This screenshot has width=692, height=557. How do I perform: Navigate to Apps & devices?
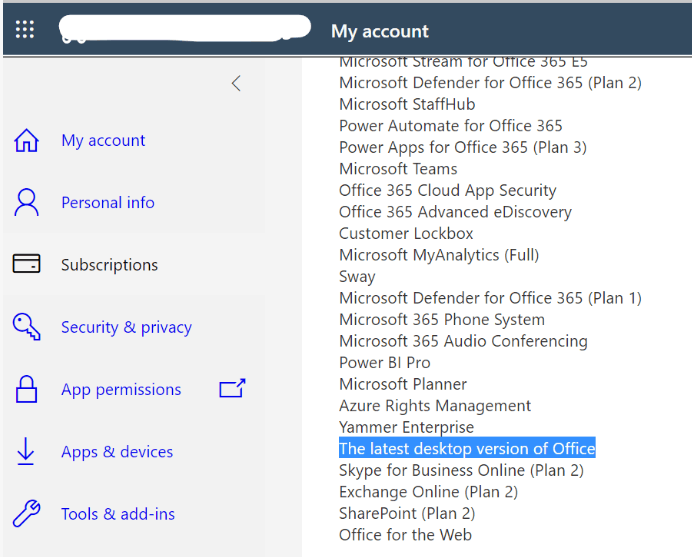117,452
